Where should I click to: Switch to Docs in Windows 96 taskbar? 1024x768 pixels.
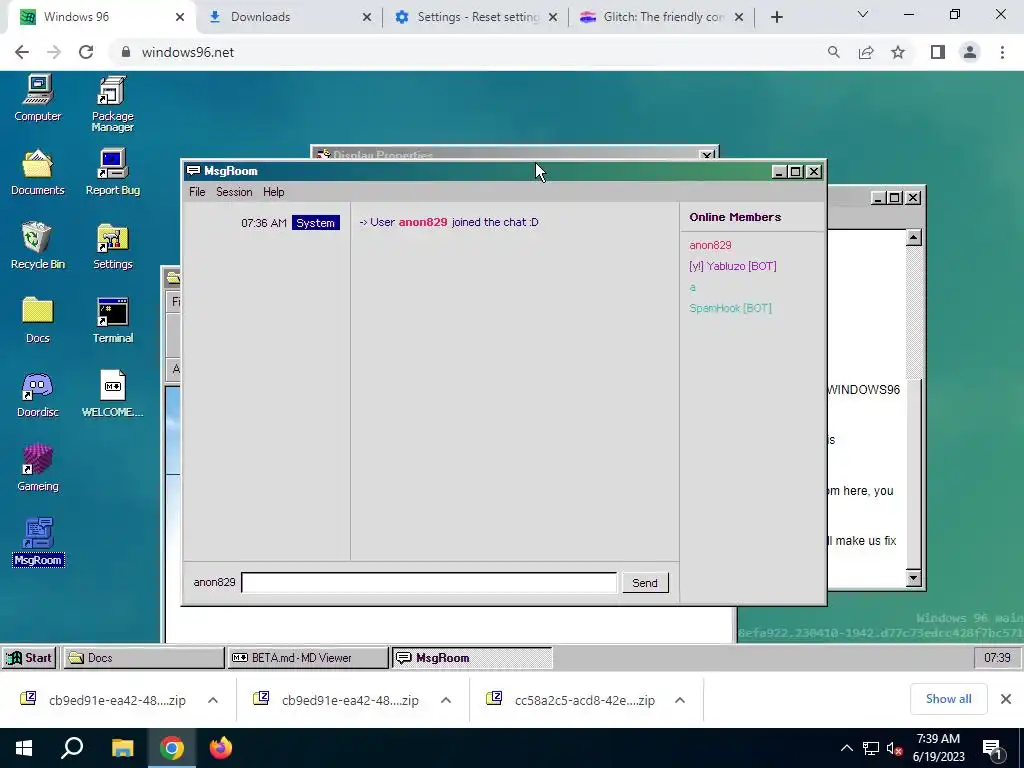[143, 658]
